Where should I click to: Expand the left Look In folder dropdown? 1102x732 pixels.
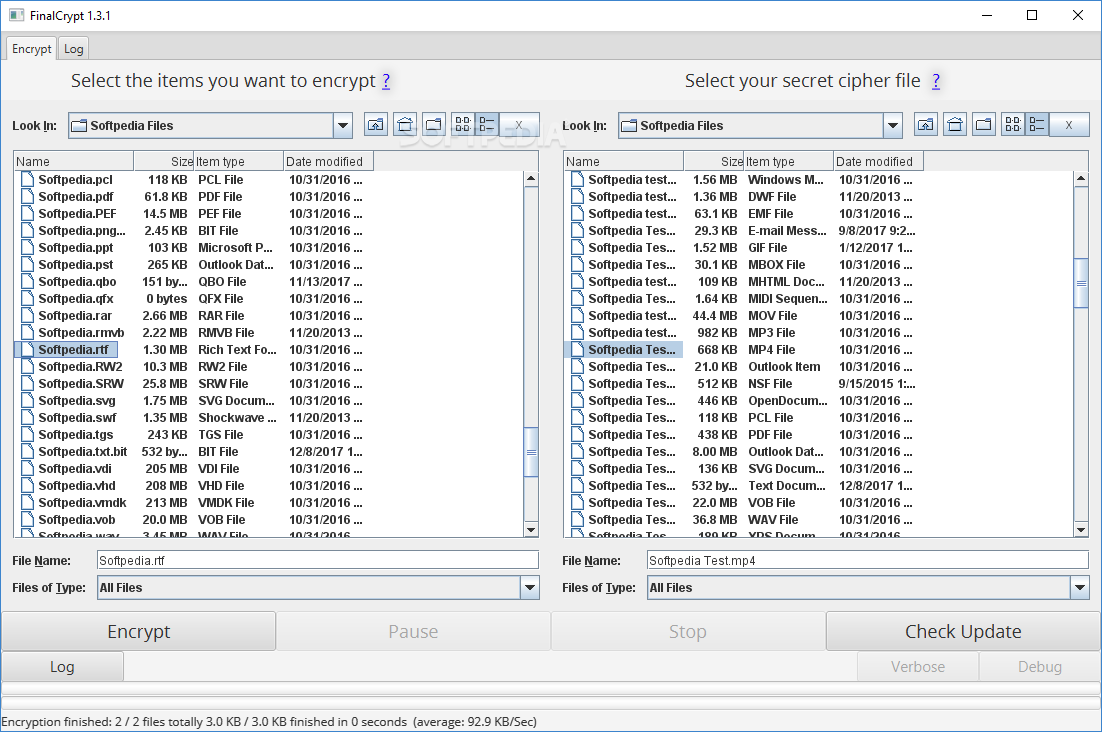pyautogui.click(x=343, y=125)
